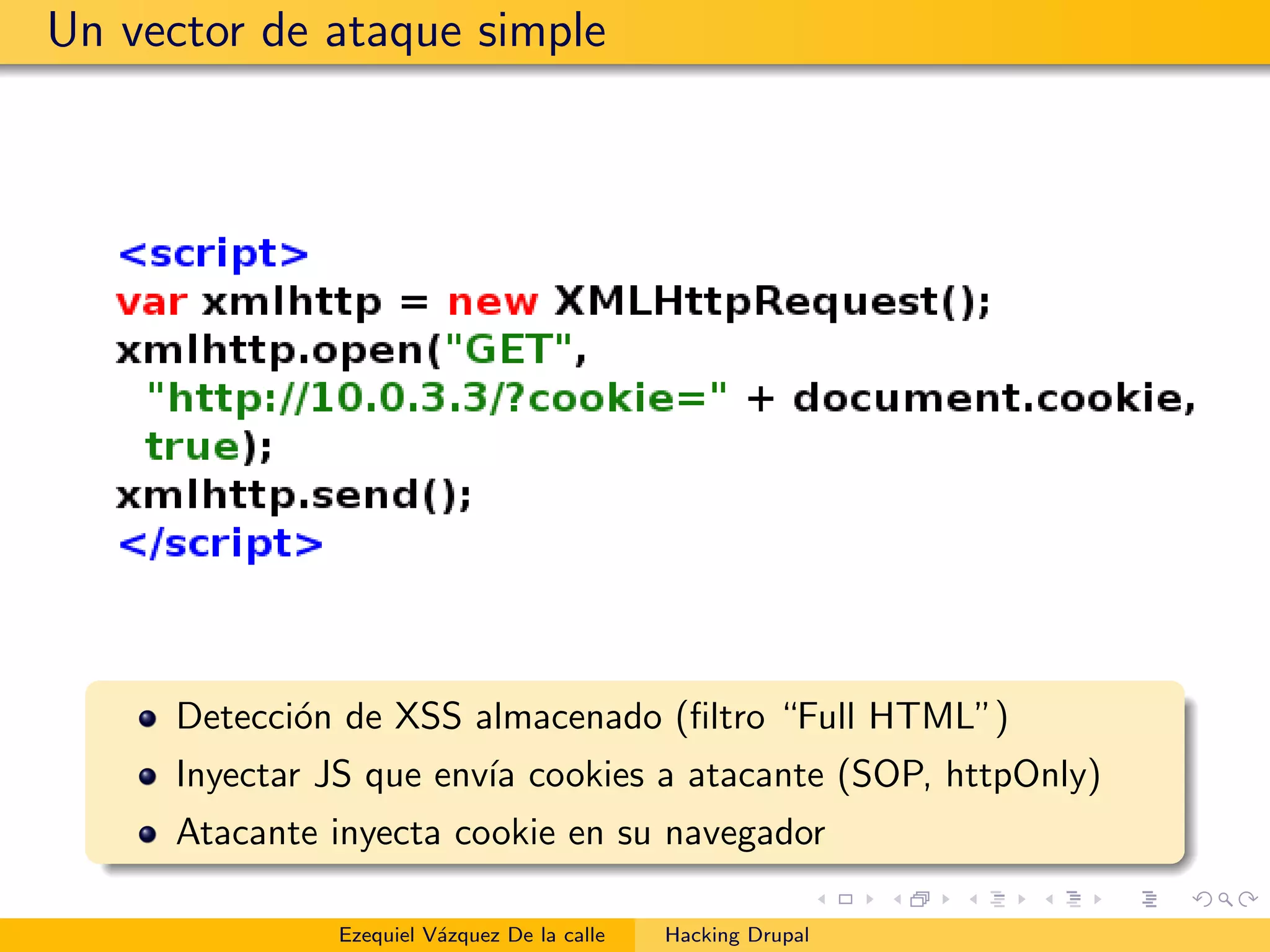Click the subsection navigation icon
Image resolution: width=1270 pixels, height=952 pixels.
pos(998,899)
